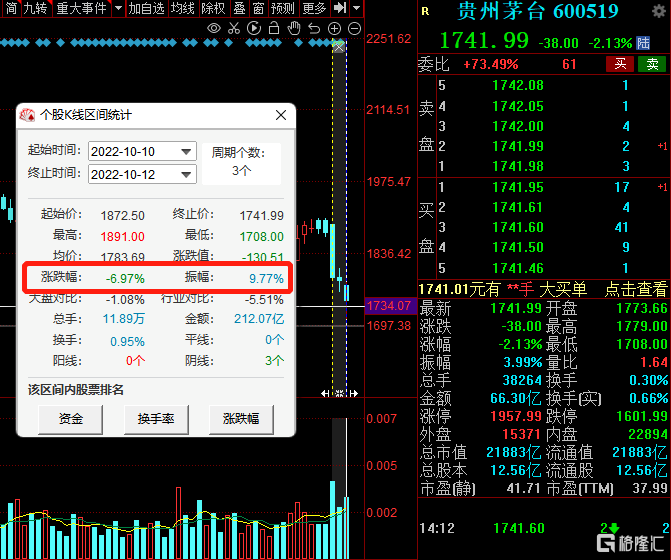Click the green down arrow in 14:12 trade row
The image size is (671, 560).
coord(615,529)
